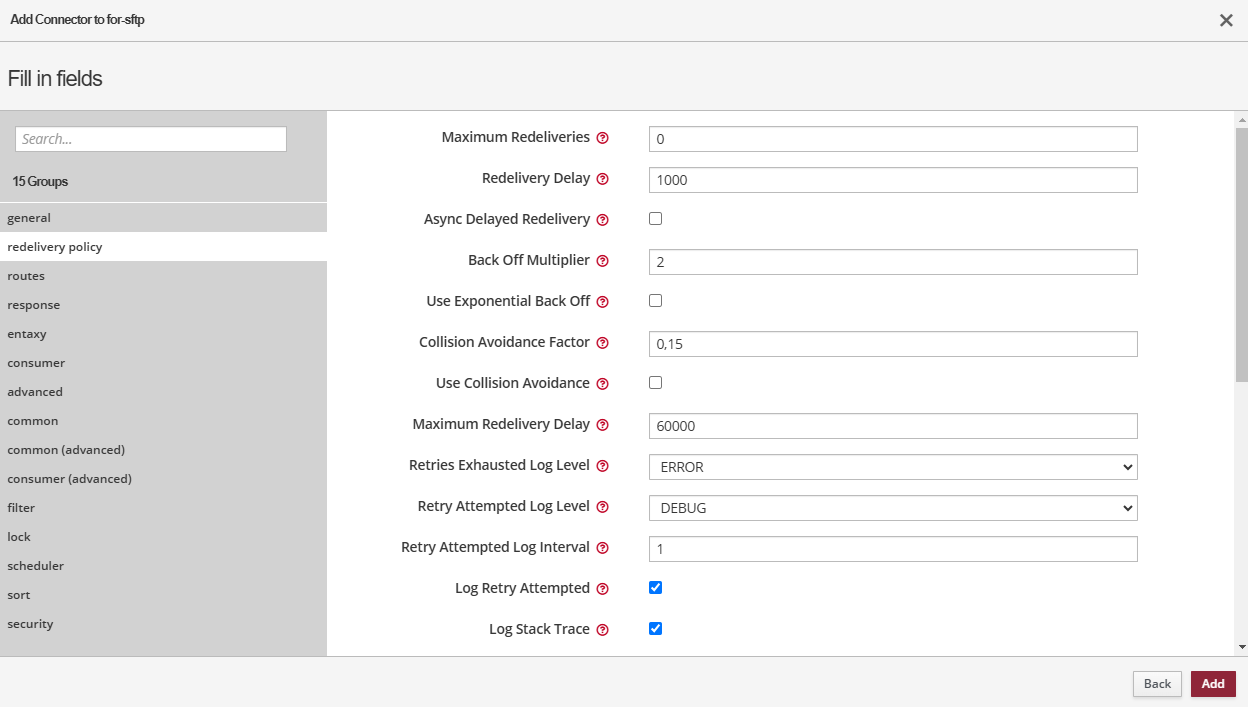
Task: Show help for Maximum Redelivery Delay
Action: coord(602,425)
